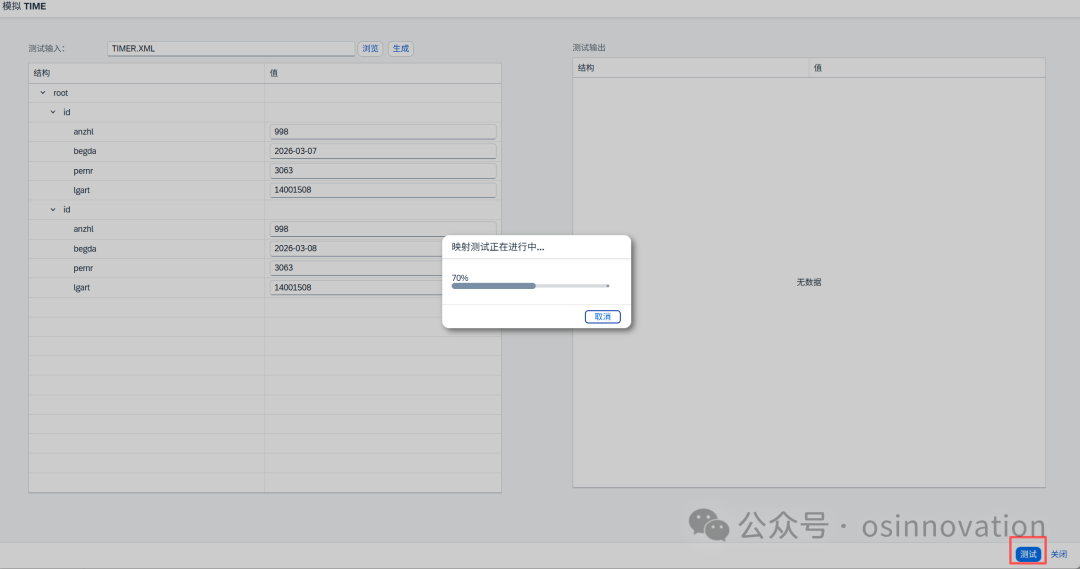Click the TIMER.XML test input field
Viewport: 1080px width, 569px height.
point(231,48)
